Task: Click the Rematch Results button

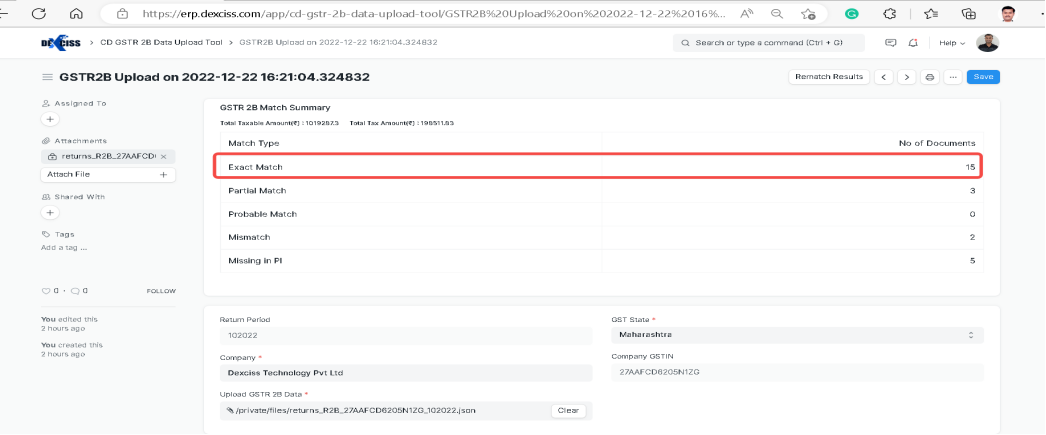Action: click(828, 77)
